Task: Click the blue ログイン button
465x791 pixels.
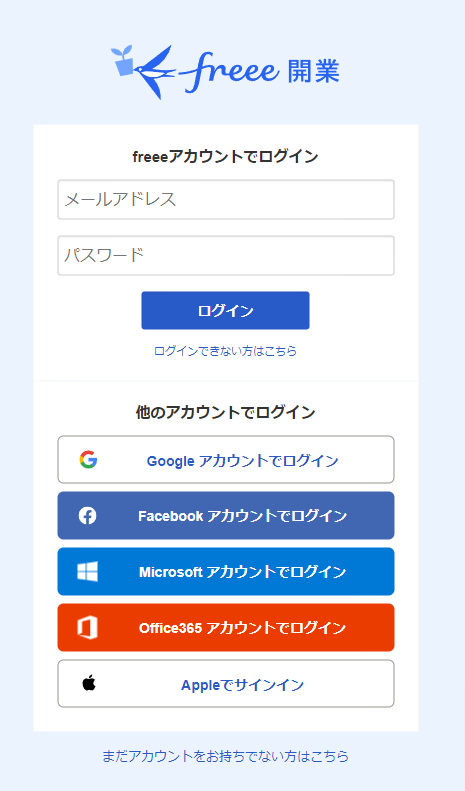Action: pyautogui.click(x=225, y=310)
